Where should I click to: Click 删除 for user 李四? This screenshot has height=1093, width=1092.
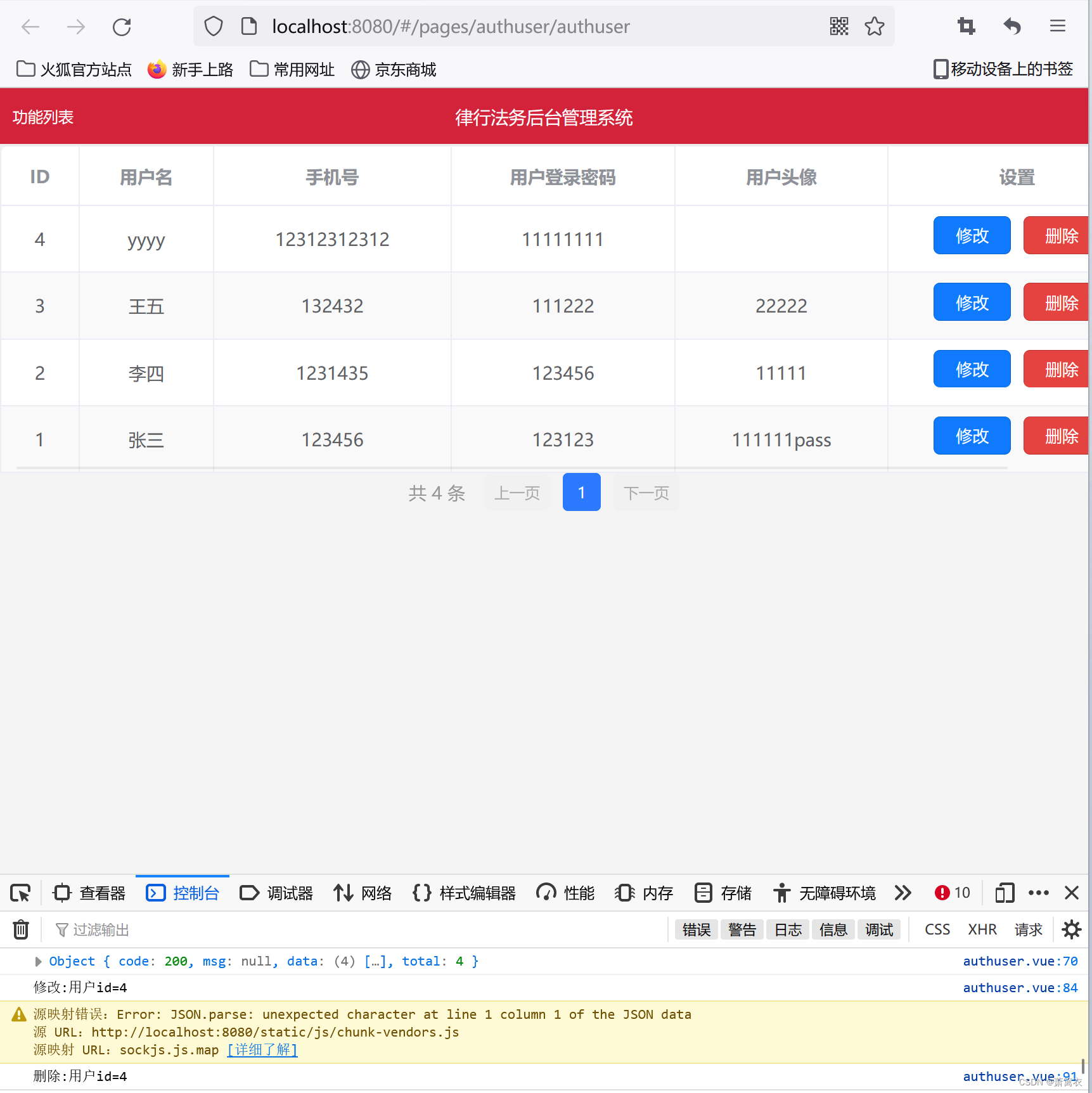coord(1057,369)
